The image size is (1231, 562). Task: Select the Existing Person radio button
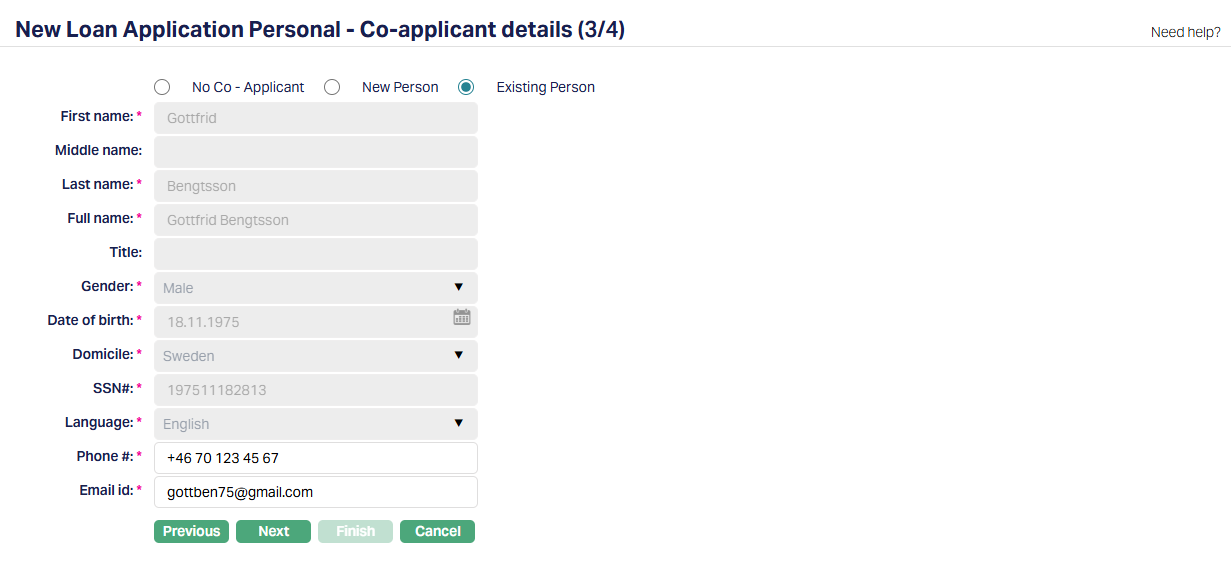click(x=466, y=87)
